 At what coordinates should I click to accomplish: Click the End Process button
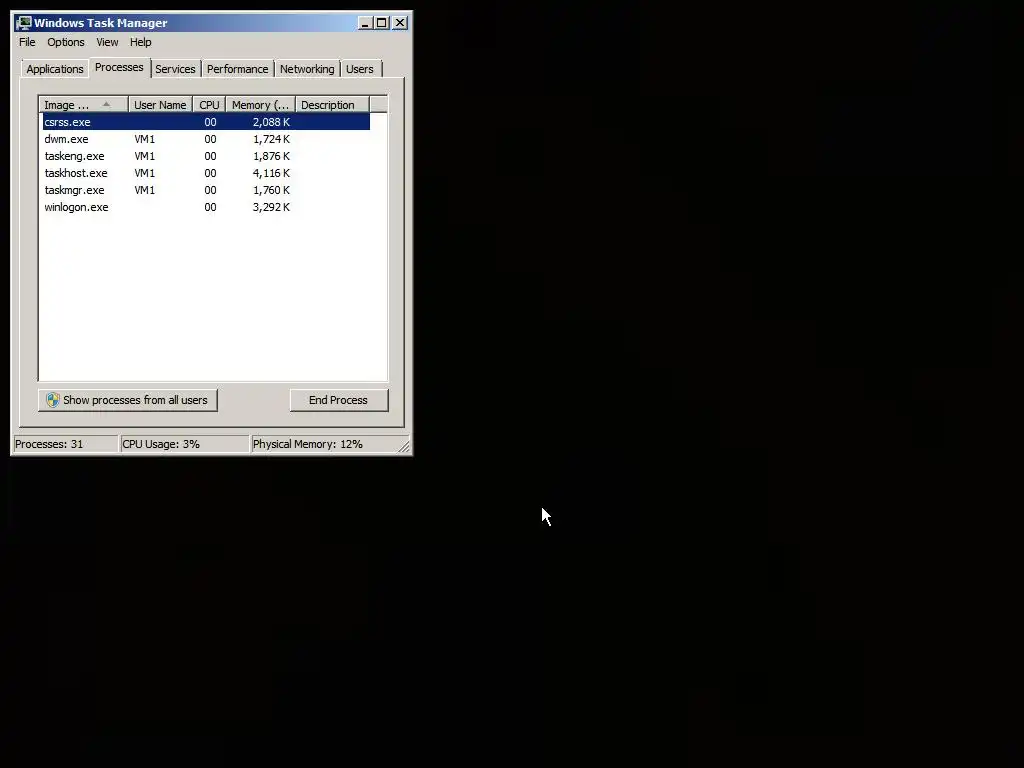click(339, 400)
